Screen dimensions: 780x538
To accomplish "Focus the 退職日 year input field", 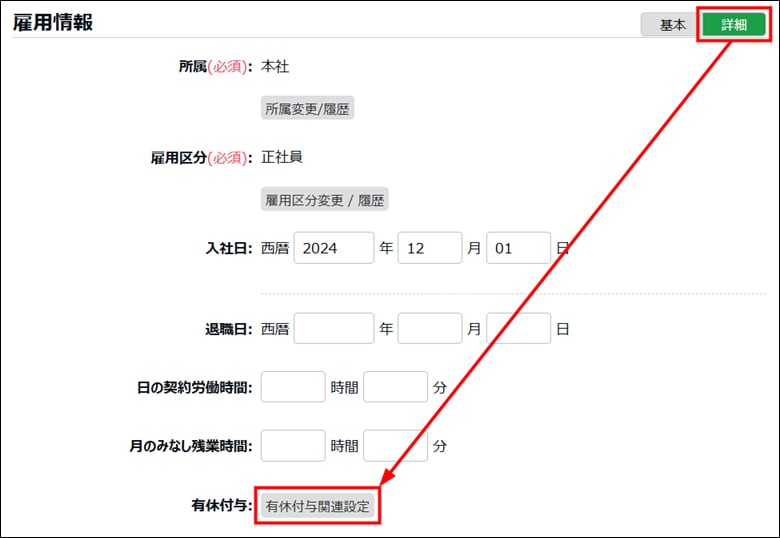I will click(334, 328).
